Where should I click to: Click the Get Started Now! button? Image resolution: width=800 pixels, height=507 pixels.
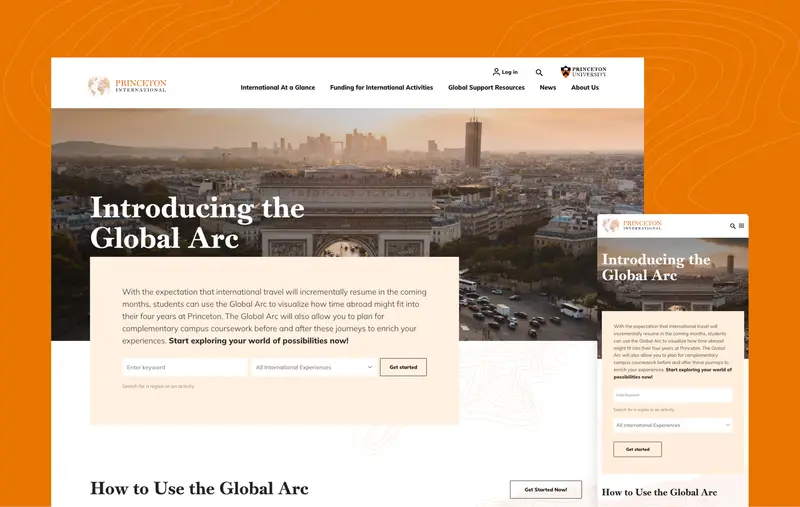(545, 490)
